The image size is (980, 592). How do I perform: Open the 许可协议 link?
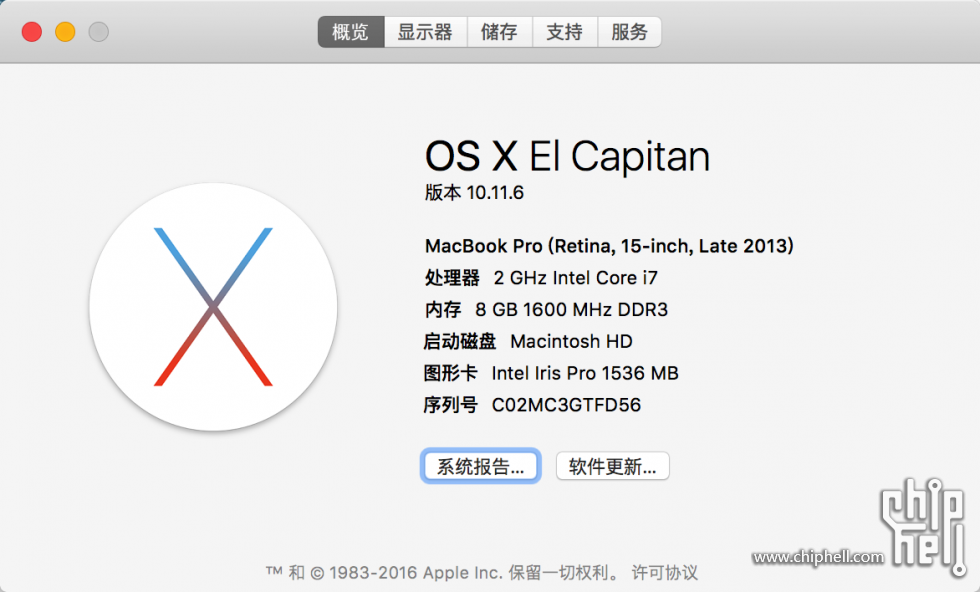coord(664,572)
